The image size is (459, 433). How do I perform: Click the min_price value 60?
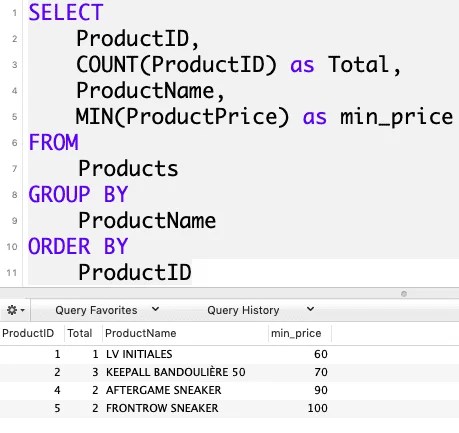tap(321, 354)
